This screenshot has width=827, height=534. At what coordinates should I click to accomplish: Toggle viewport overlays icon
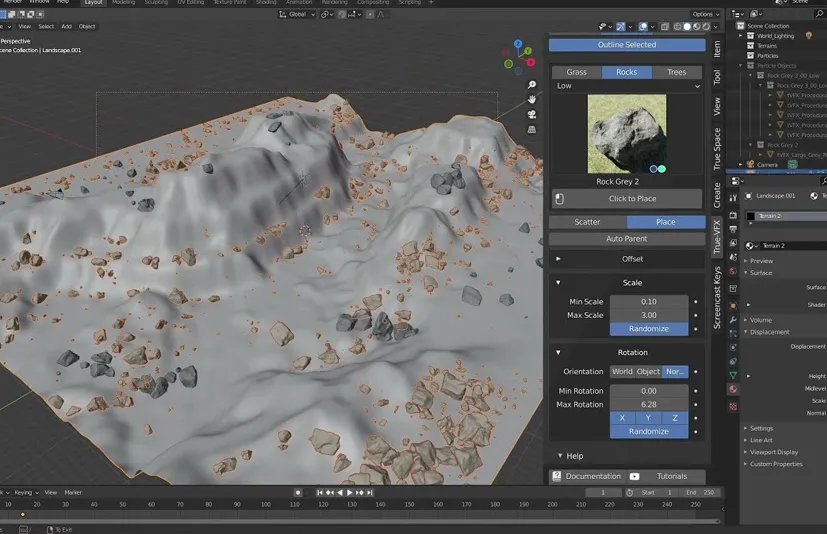[643, 26]
